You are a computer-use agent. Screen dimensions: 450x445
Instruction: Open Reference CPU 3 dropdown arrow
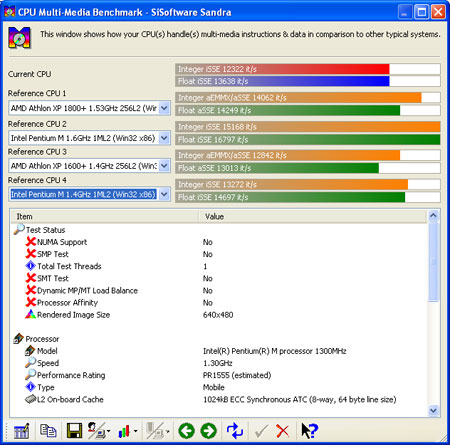click(164, 165)
